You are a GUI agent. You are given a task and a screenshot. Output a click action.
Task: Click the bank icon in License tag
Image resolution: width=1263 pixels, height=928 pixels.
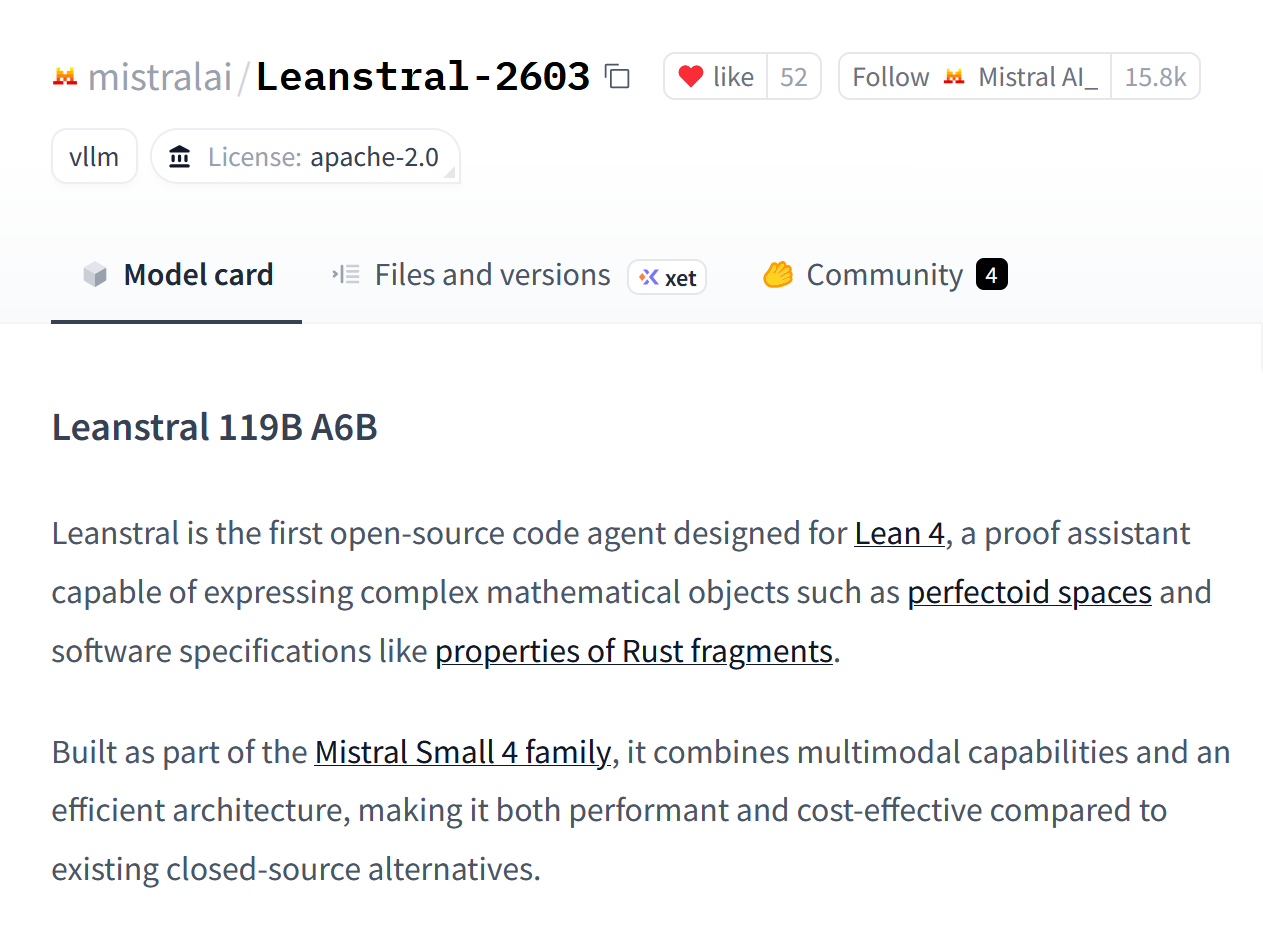[180, 157]
